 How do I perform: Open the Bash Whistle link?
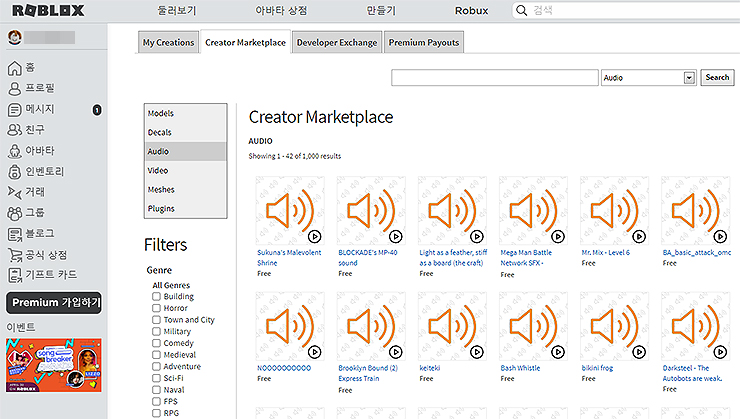coord(521,368)
